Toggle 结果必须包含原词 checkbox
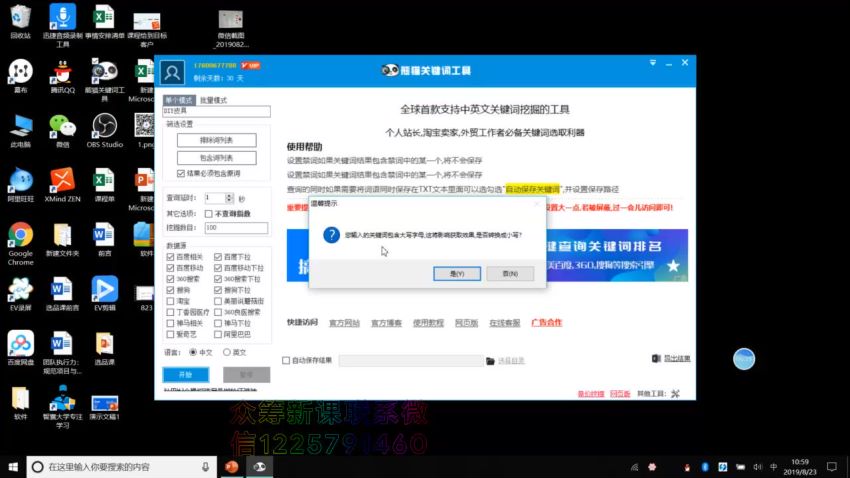 [181, 173]
